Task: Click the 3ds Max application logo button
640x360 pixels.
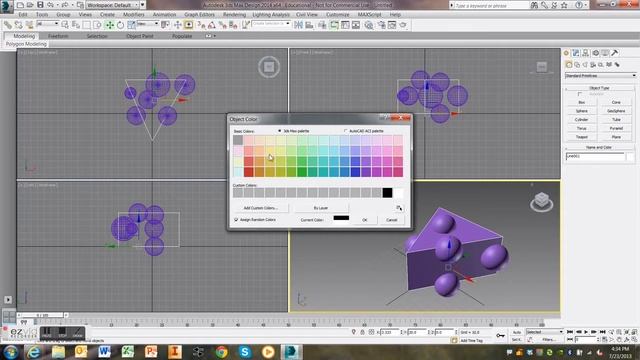Action: [6, 7]
